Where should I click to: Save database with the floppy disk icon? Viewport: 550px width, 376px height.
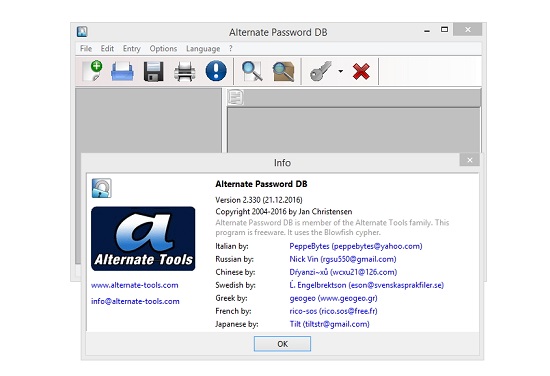tap(154, 72)
